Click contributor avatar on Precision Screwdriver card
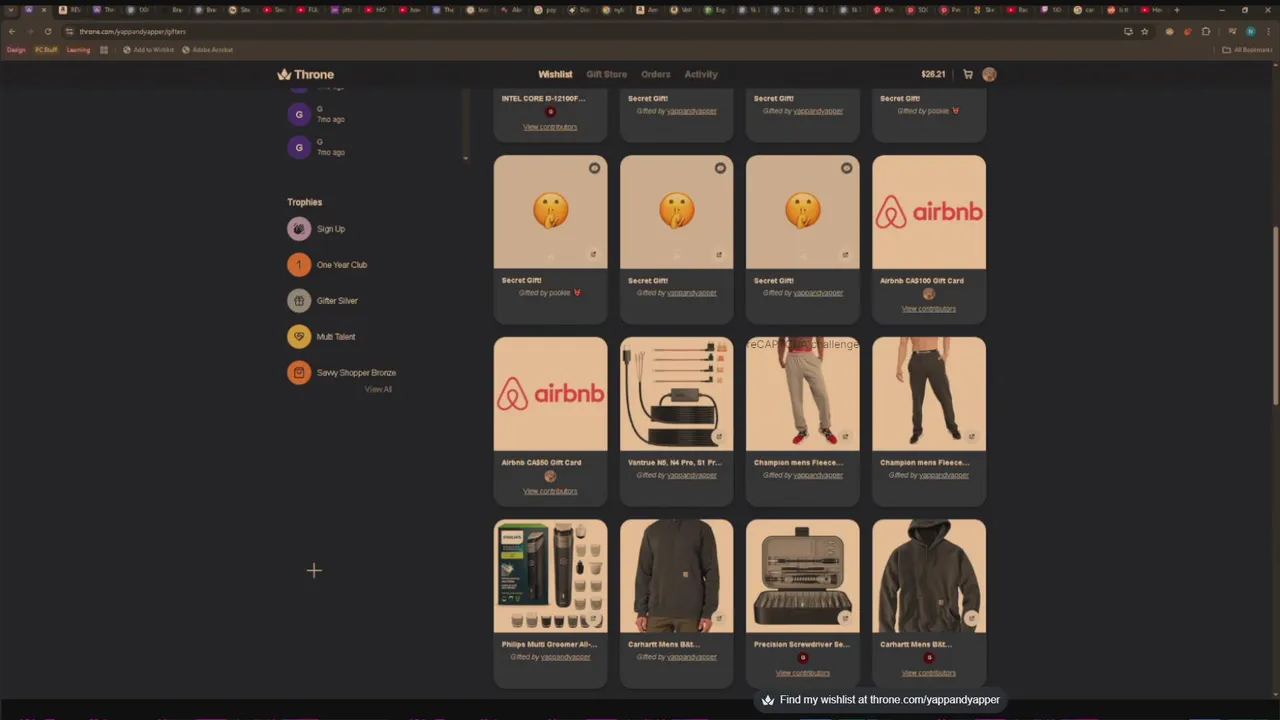 802,658
